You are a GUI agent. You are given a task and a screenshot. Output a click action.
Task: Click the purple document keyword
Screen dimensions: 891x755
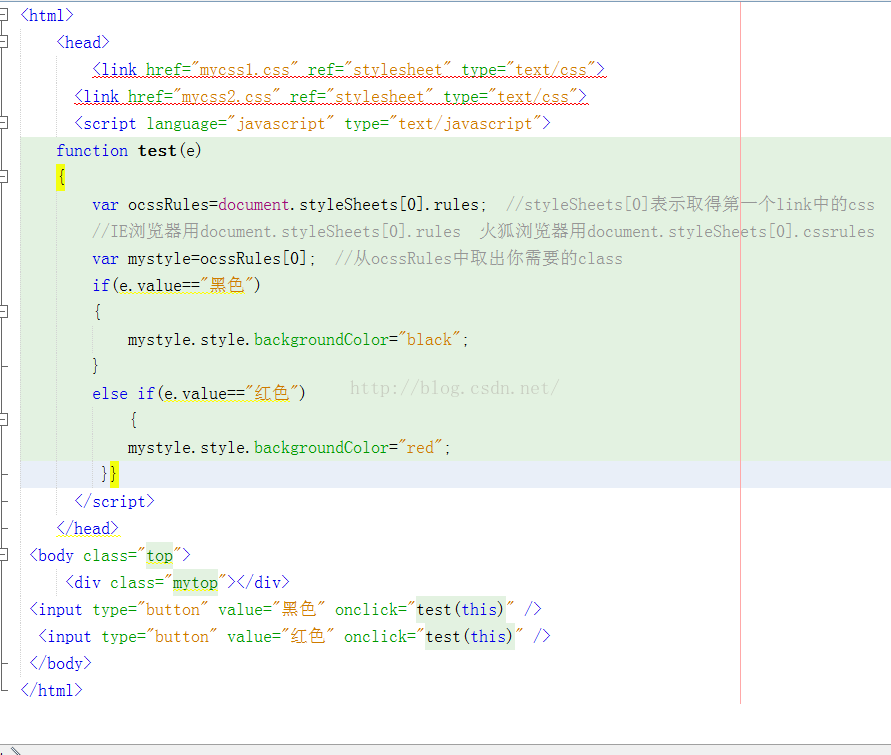point(254,205)
